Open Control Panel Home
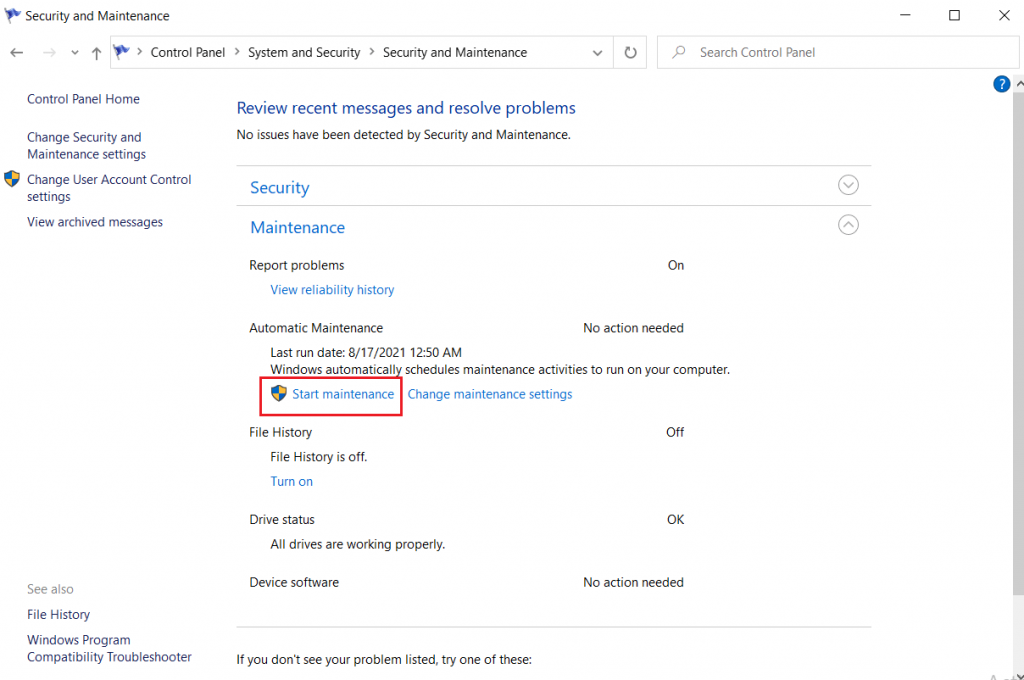 (x=83, y=99)
